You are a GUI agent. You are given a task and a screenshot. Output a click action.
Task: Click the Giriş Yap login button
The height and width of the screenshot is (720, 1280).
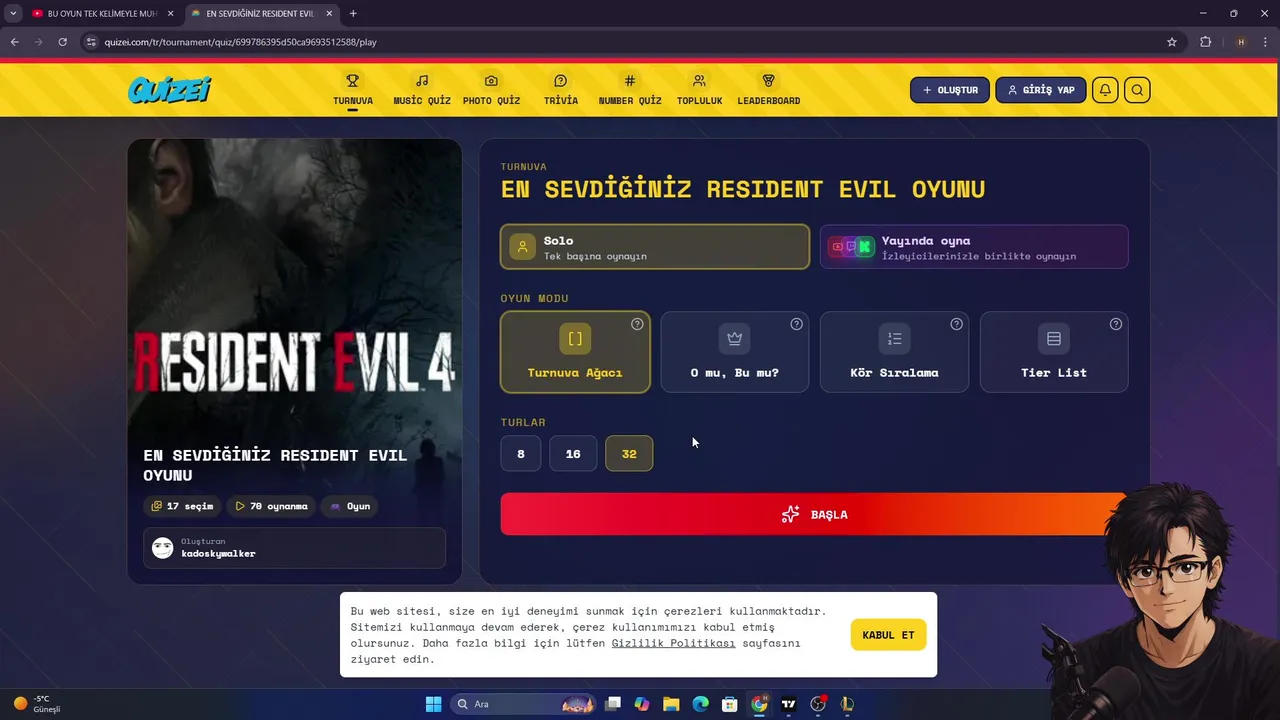coord(1041,90)
